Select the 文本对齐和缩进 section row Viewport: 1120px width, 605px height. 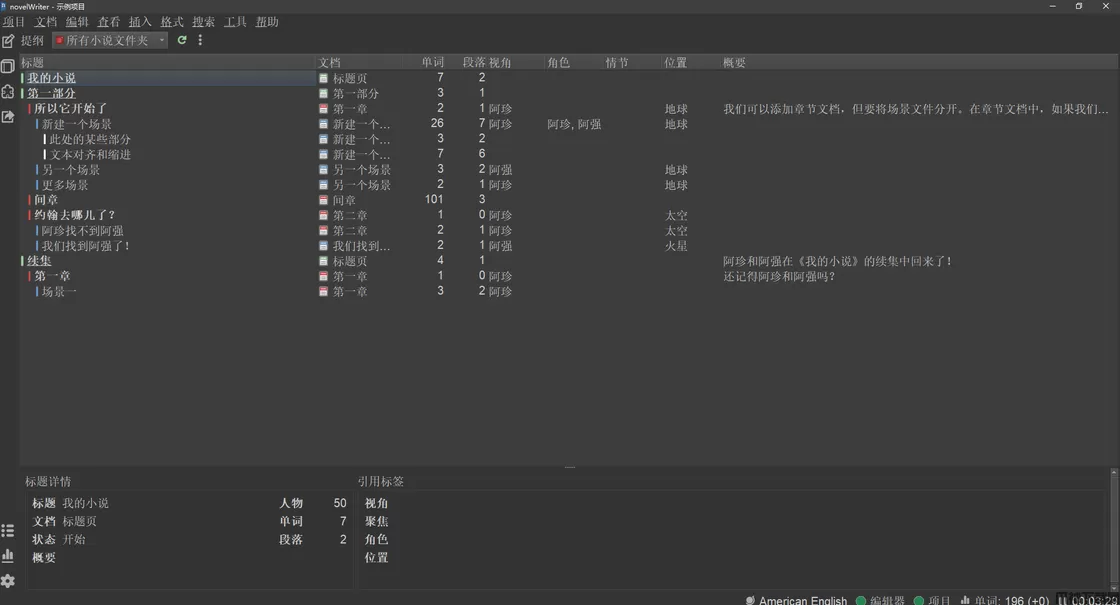pyautogui.click(x=90, y=154)
